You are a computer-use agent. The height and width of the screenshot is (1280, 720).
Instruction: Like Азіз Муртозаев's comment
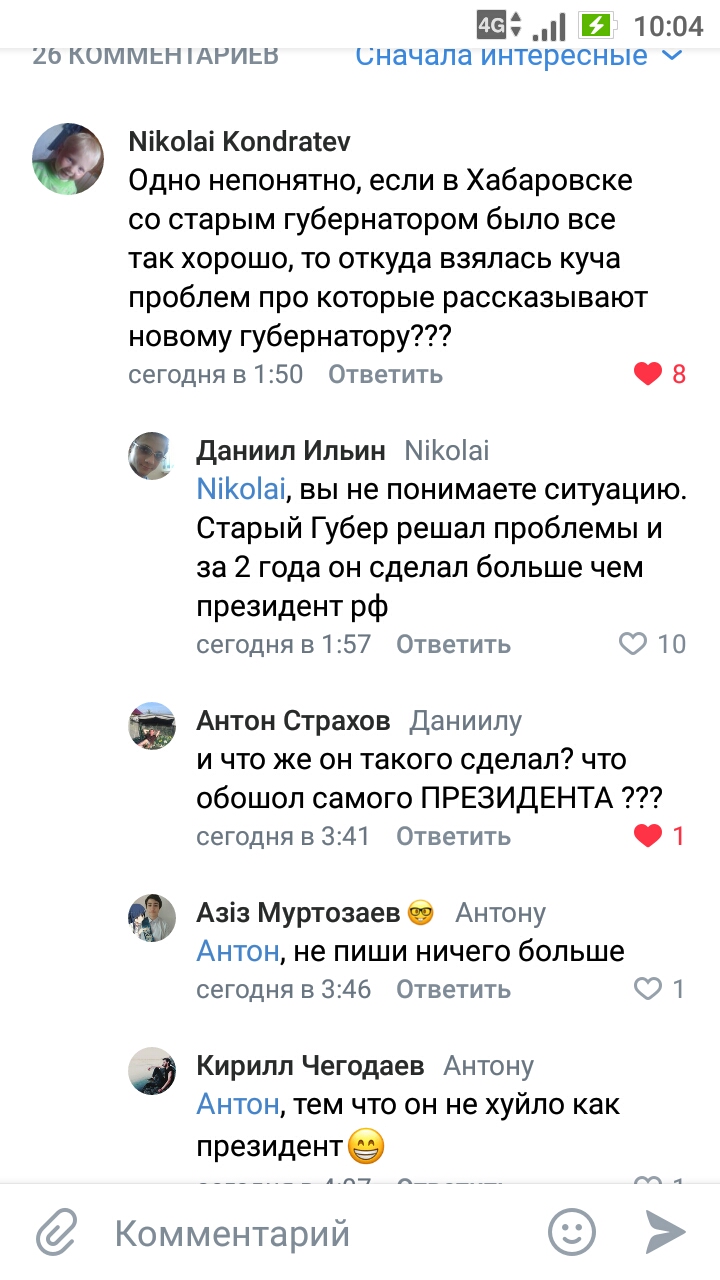click(649, 989)
